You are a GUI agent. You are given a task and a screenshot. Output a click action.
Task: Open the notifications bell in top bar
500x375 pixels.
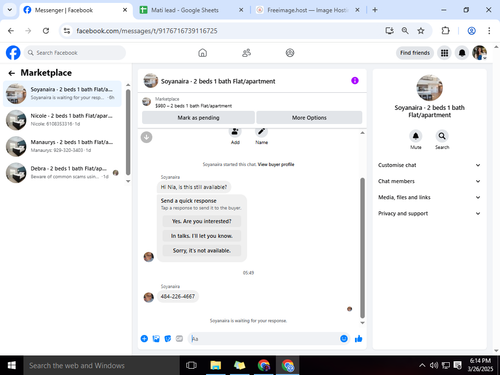(x=462, y=53)
